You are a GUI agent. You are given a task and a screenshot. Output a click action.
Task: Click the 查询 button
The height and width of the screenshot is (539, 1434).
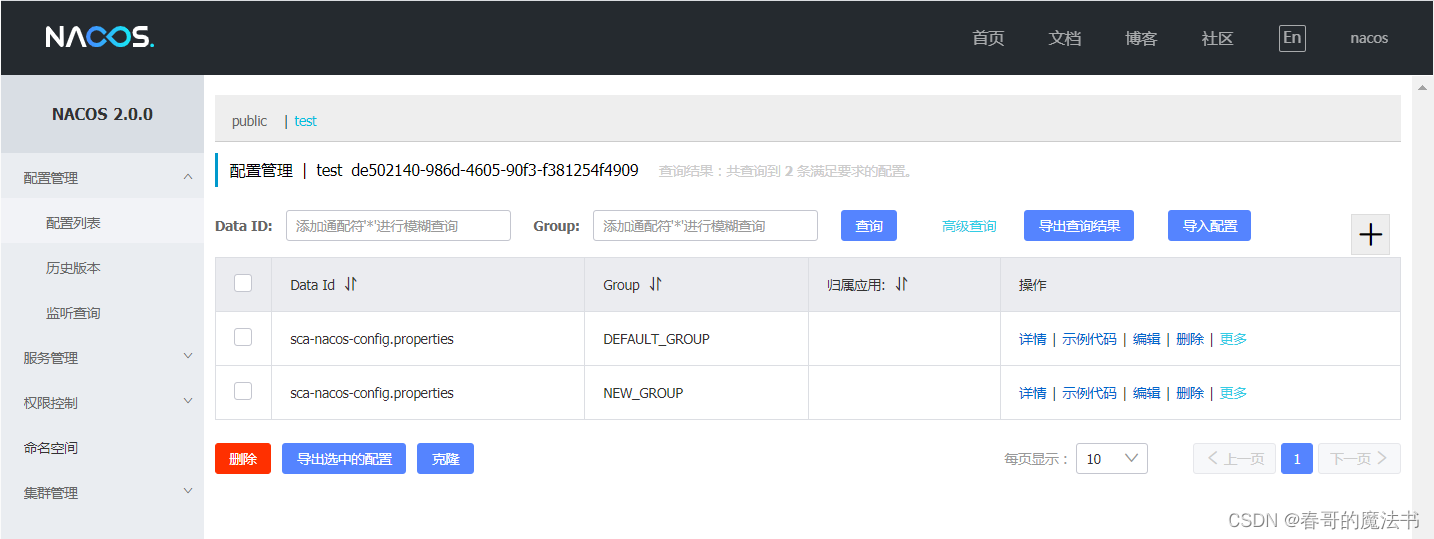(869, 226)
